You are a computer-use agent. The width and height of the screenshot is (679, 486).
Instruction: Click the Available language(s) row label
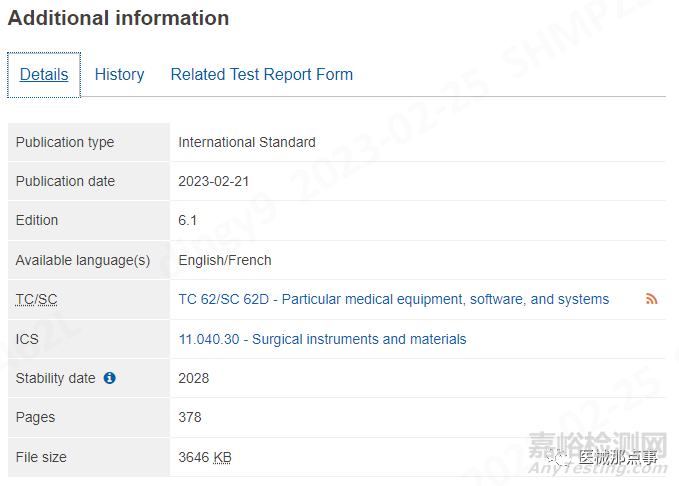[82, 260]
